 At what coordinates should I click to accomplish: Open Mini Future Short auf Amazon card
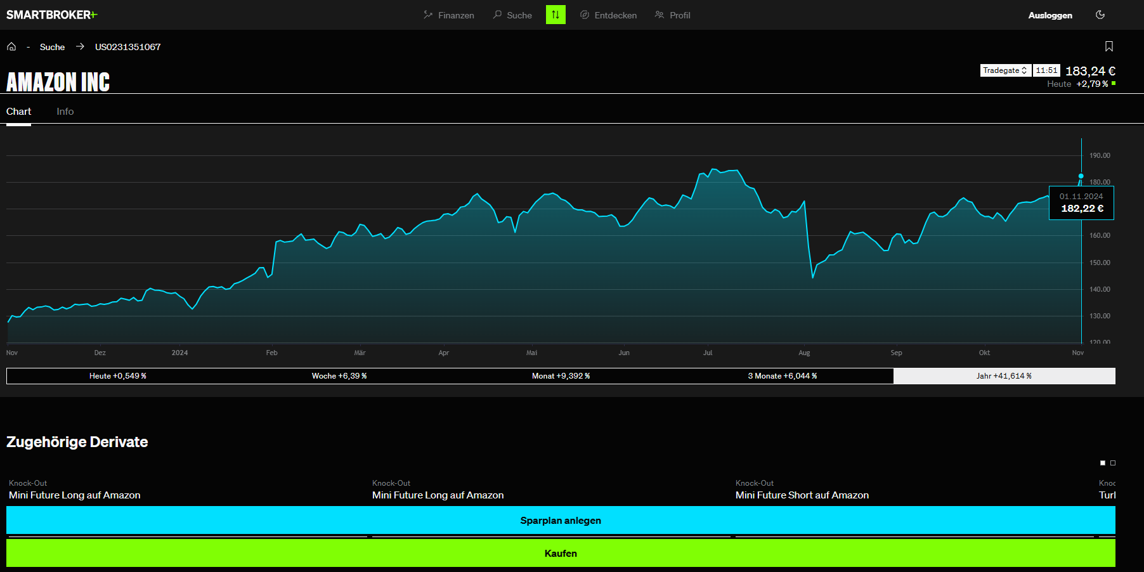[802, 495]
